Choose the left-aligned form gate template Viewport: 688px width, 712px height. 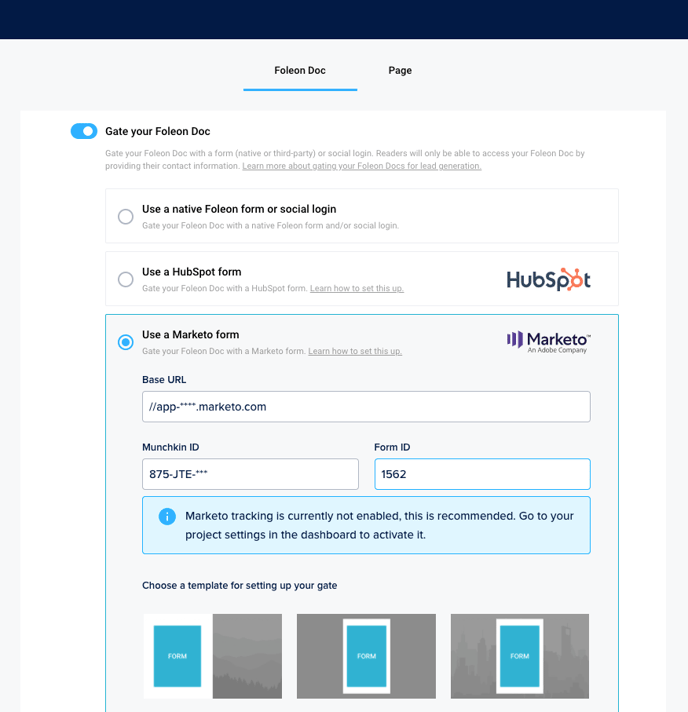pos(212,656)
